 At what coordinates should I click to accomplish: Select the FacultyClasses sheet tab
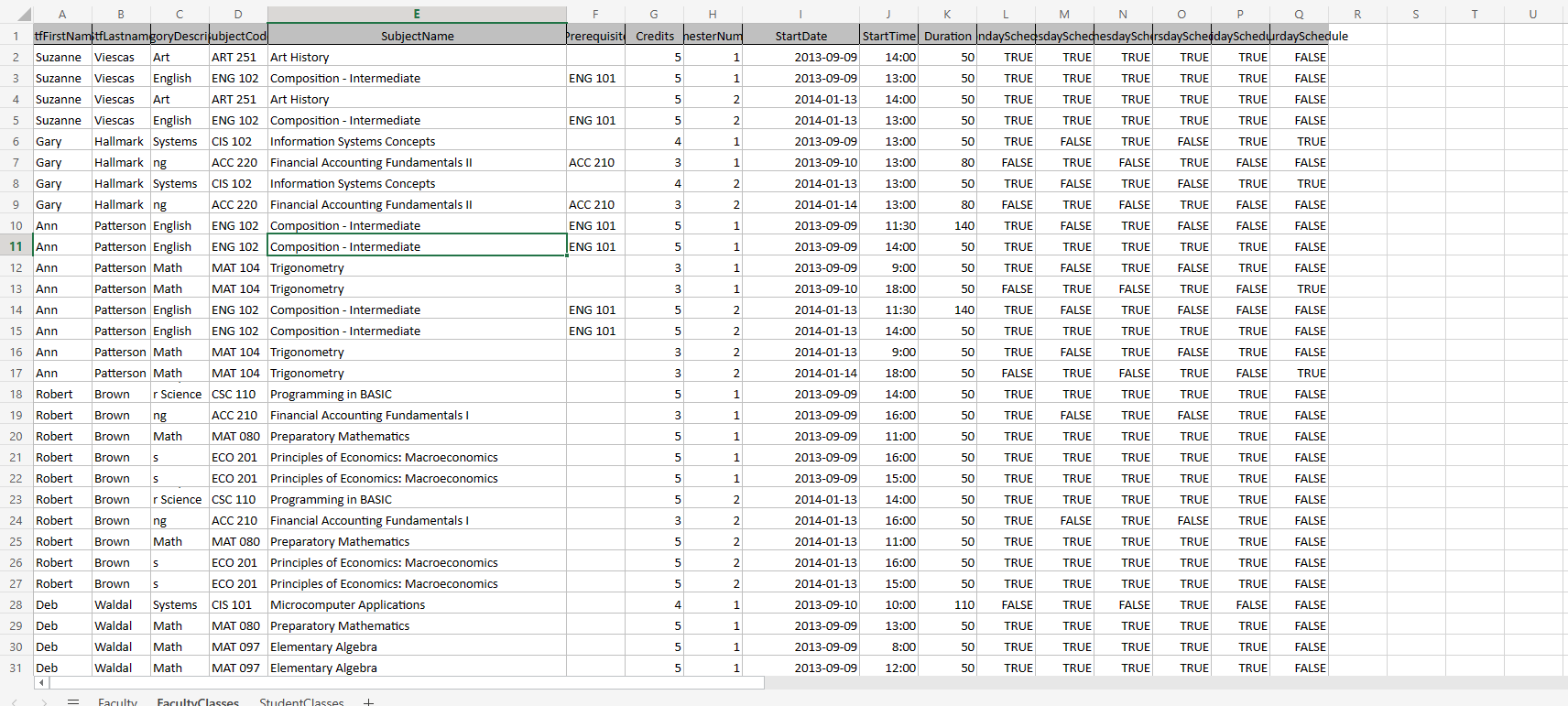pos(198,701)
